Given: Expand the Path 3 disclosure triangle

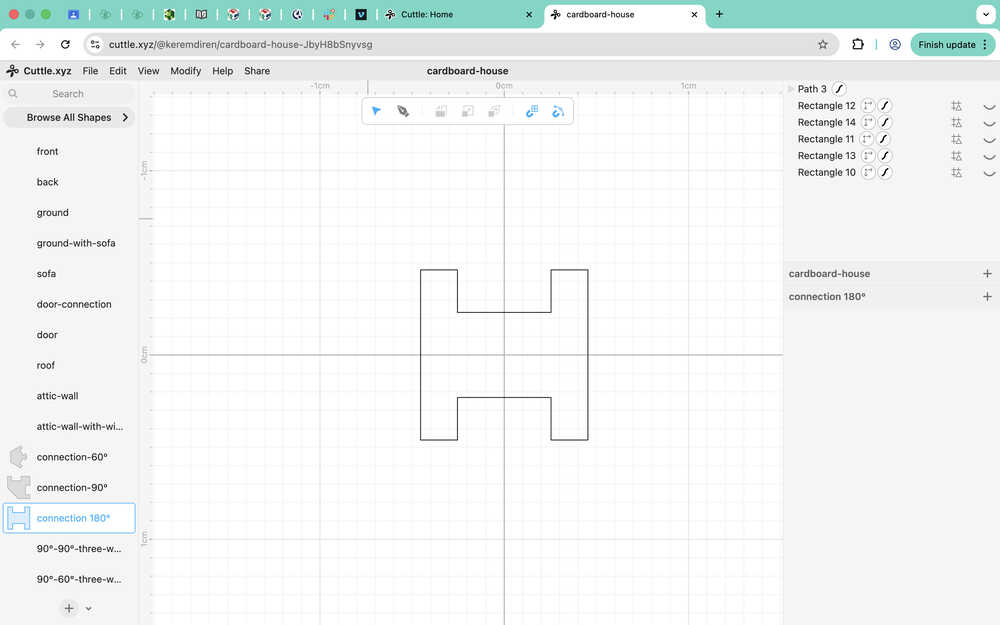Looking at the screenshot, I should 791,89.
